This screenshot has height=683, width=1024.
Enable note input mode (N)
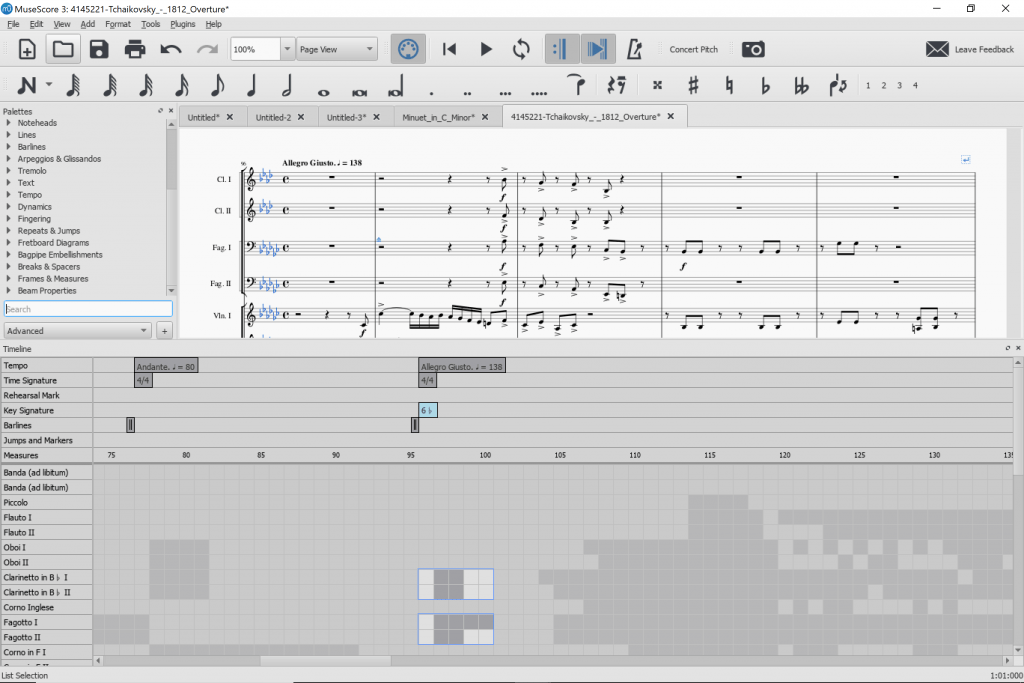(x=27, y=86)
